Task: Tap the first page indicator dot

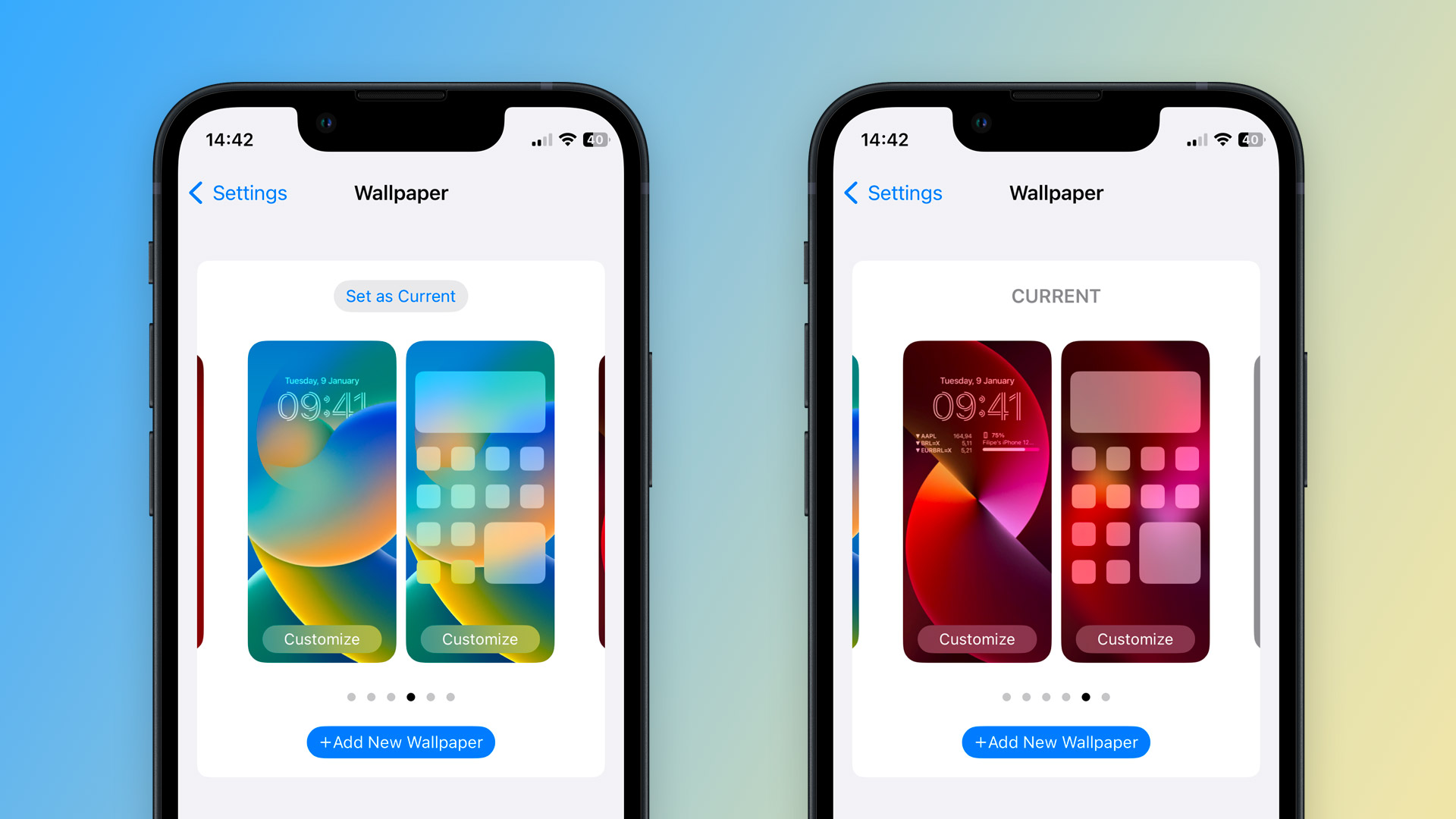Action: (x=351, y=697)
